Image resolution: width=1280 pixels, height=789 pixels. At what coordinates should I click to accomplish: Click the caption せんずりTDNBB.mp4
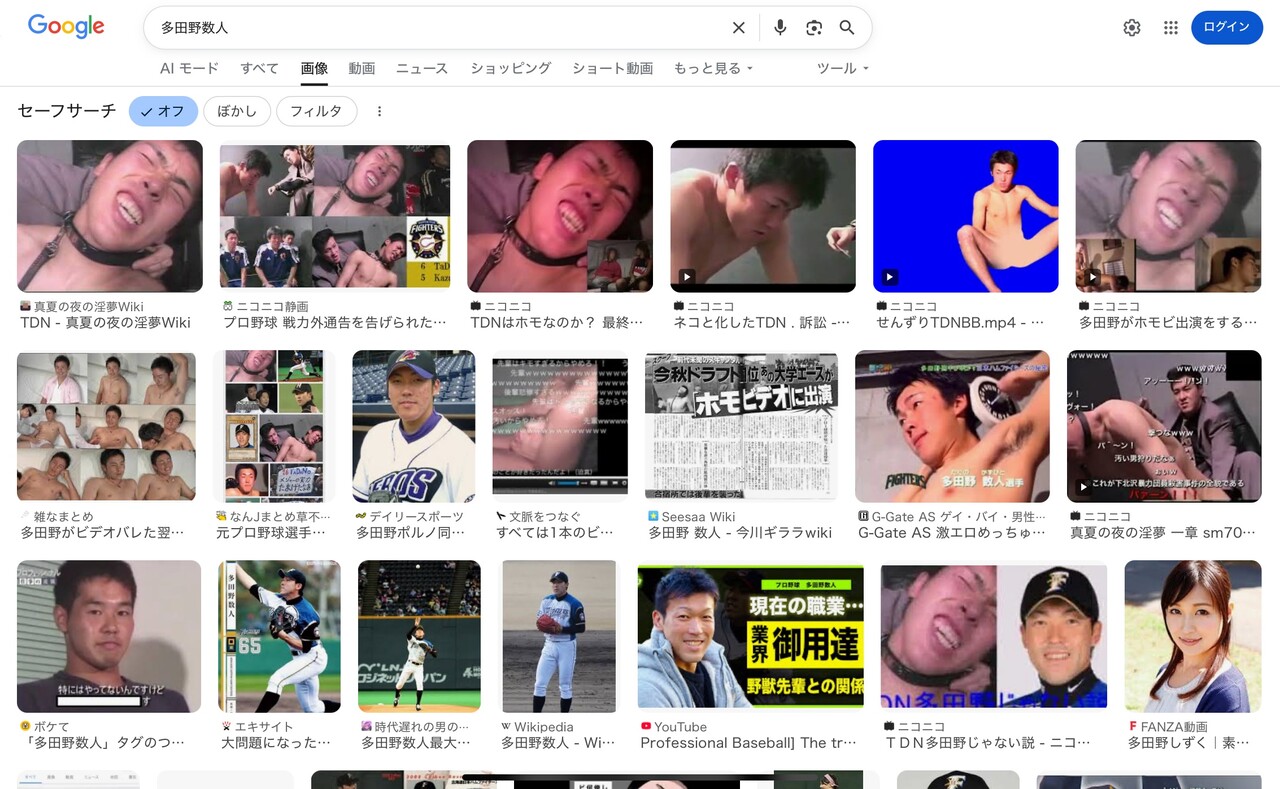961,323
